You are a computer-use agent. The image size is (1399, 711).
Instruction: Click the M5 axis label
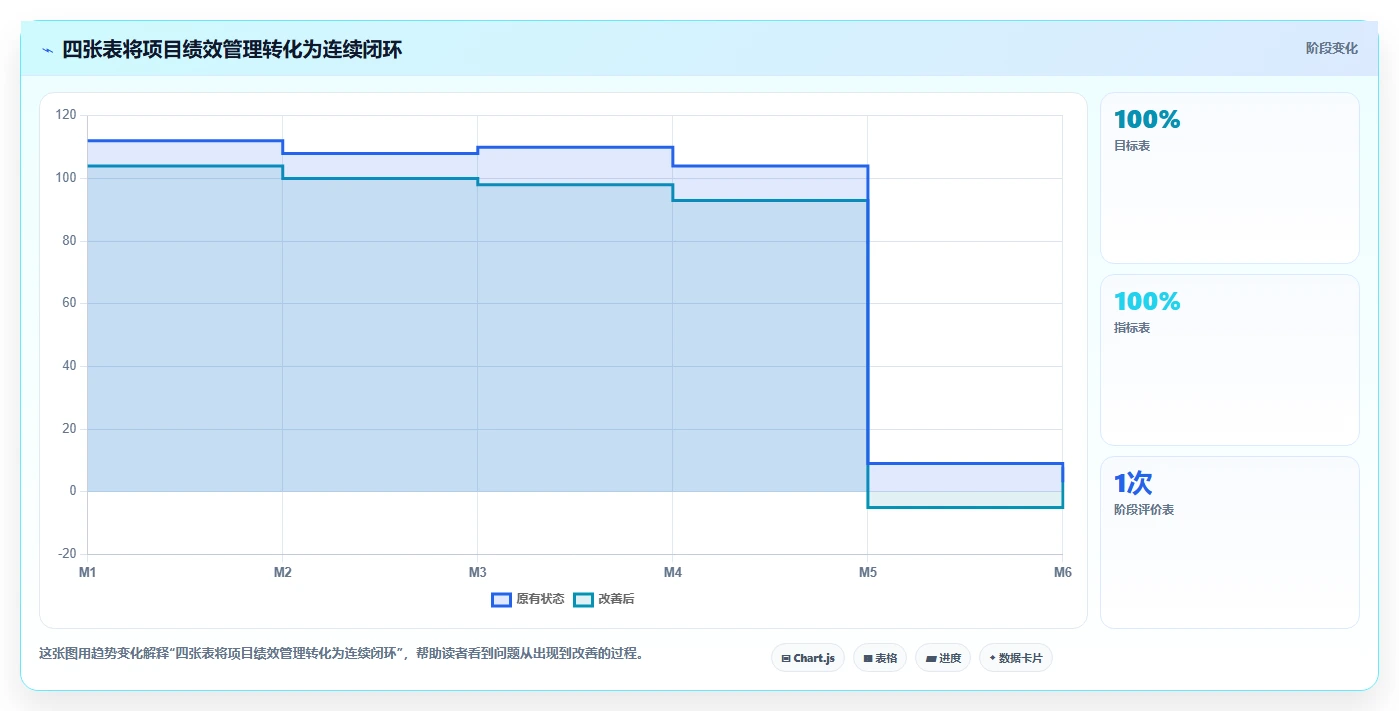pos(867,572)
